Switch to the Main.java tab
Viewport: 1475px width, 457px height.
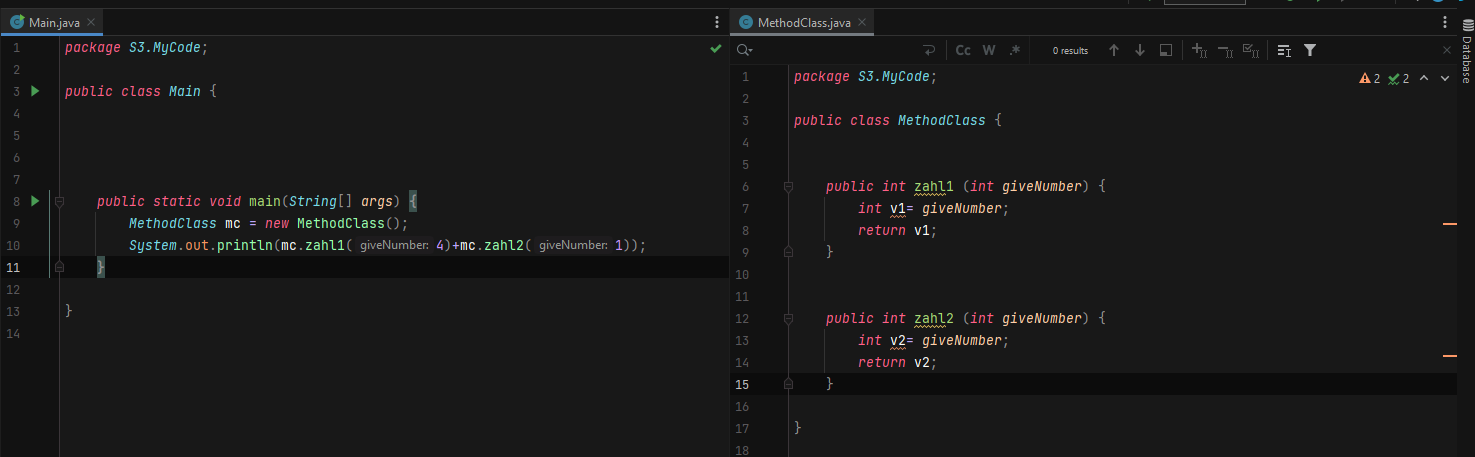click(x=48, y=22)
